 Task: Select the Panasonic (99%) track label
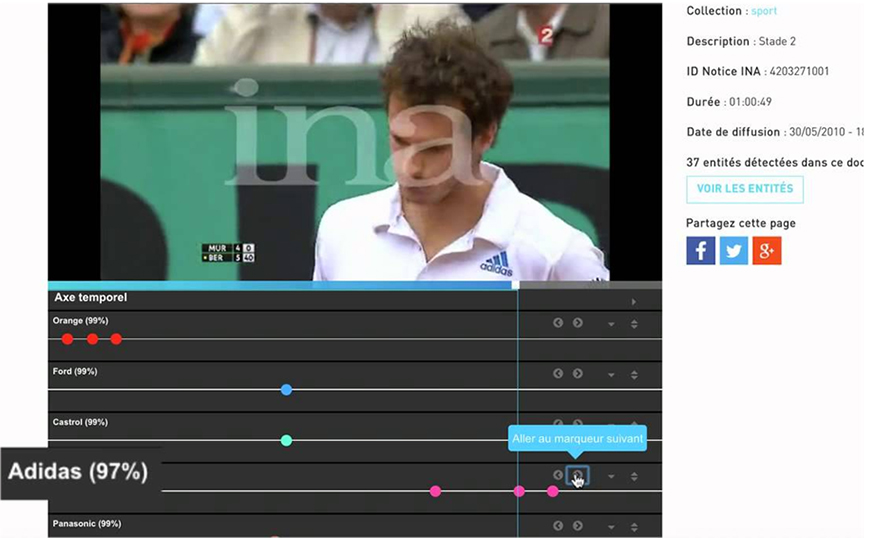(86, 524)
